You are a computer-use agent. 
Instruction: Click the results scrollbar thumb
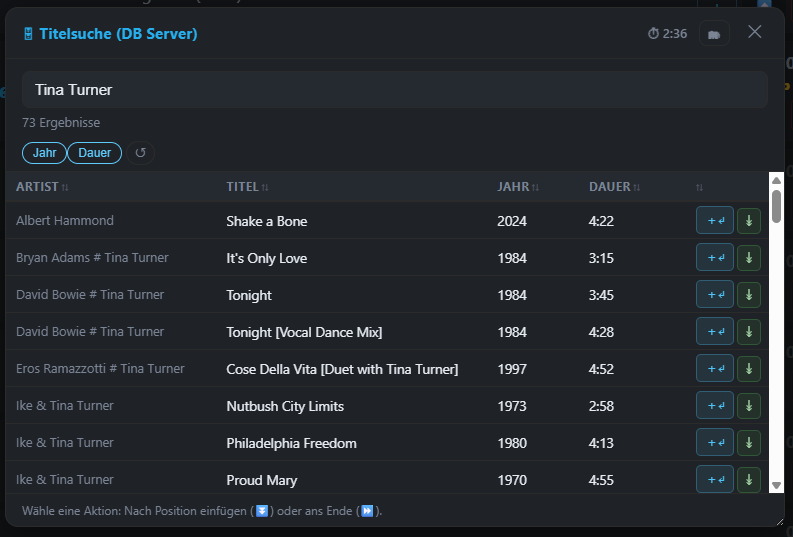point(776,206)
